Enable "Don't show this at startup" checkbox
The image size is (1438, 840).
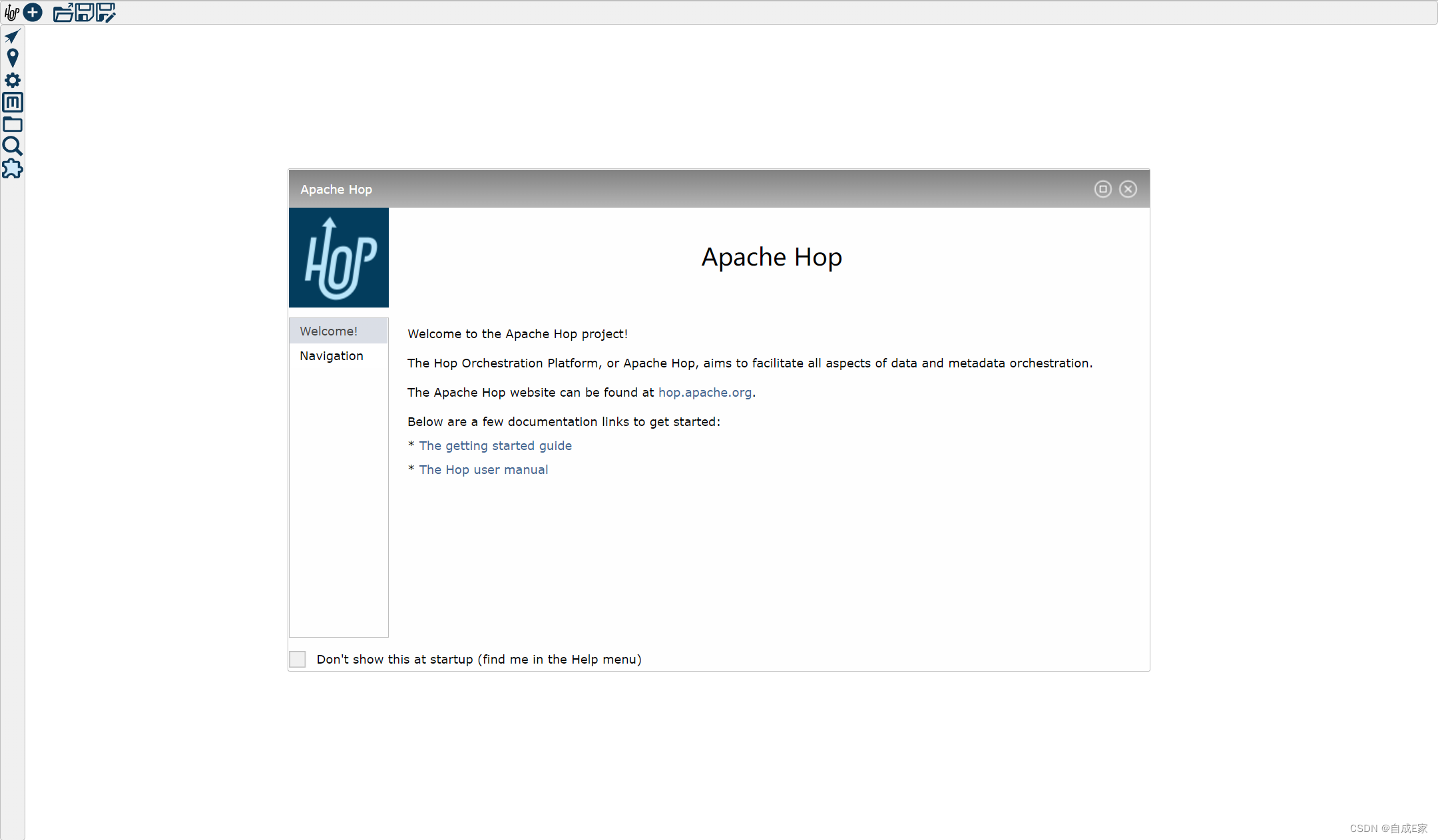(x=298, y=659)
